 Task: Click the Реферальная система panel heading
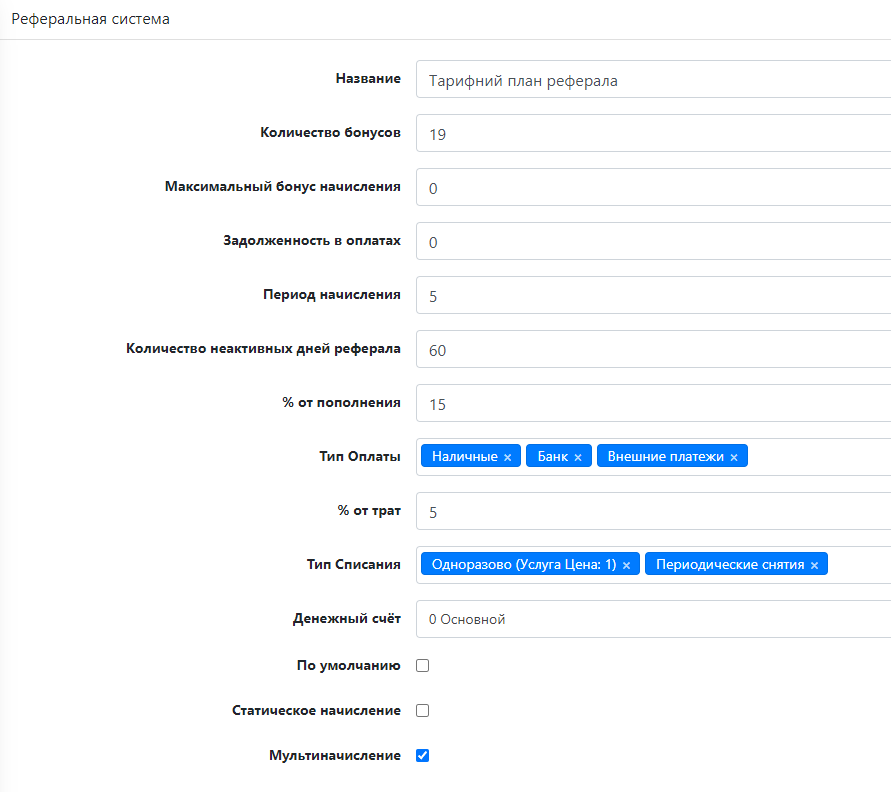coord(90,19)
